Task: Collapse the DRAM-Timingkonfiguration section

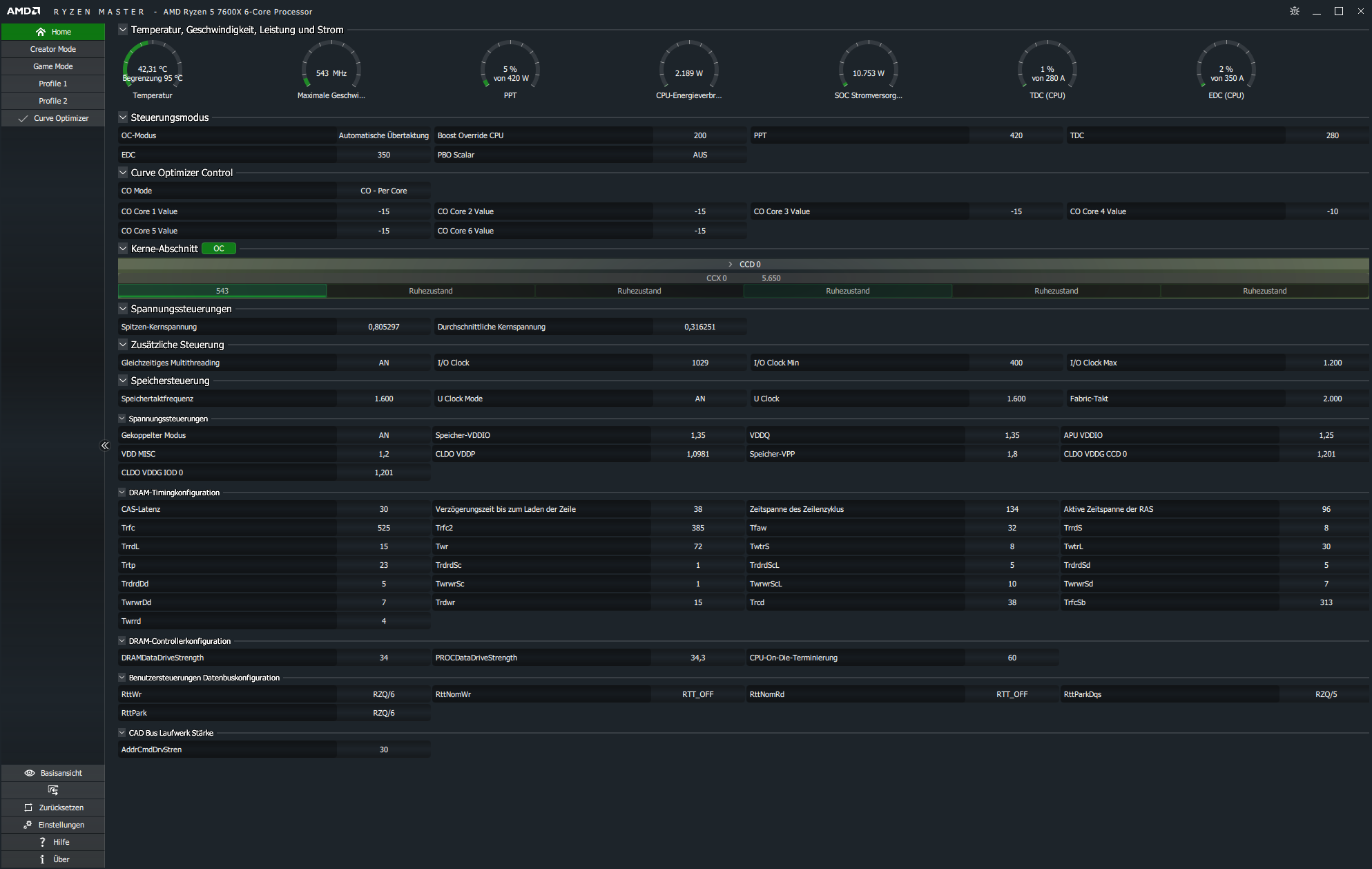Action: point(122,493)
